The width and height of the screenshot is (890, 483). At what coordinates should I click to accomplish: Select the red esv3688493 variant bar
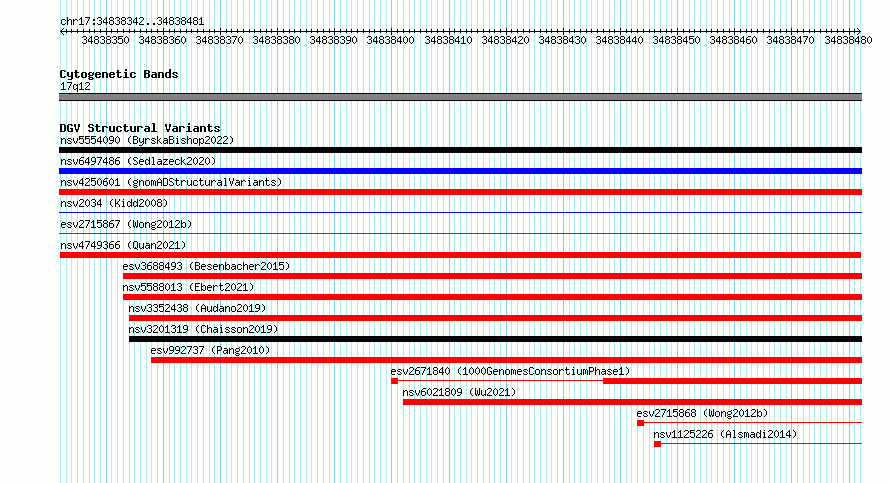pos(492,276)
